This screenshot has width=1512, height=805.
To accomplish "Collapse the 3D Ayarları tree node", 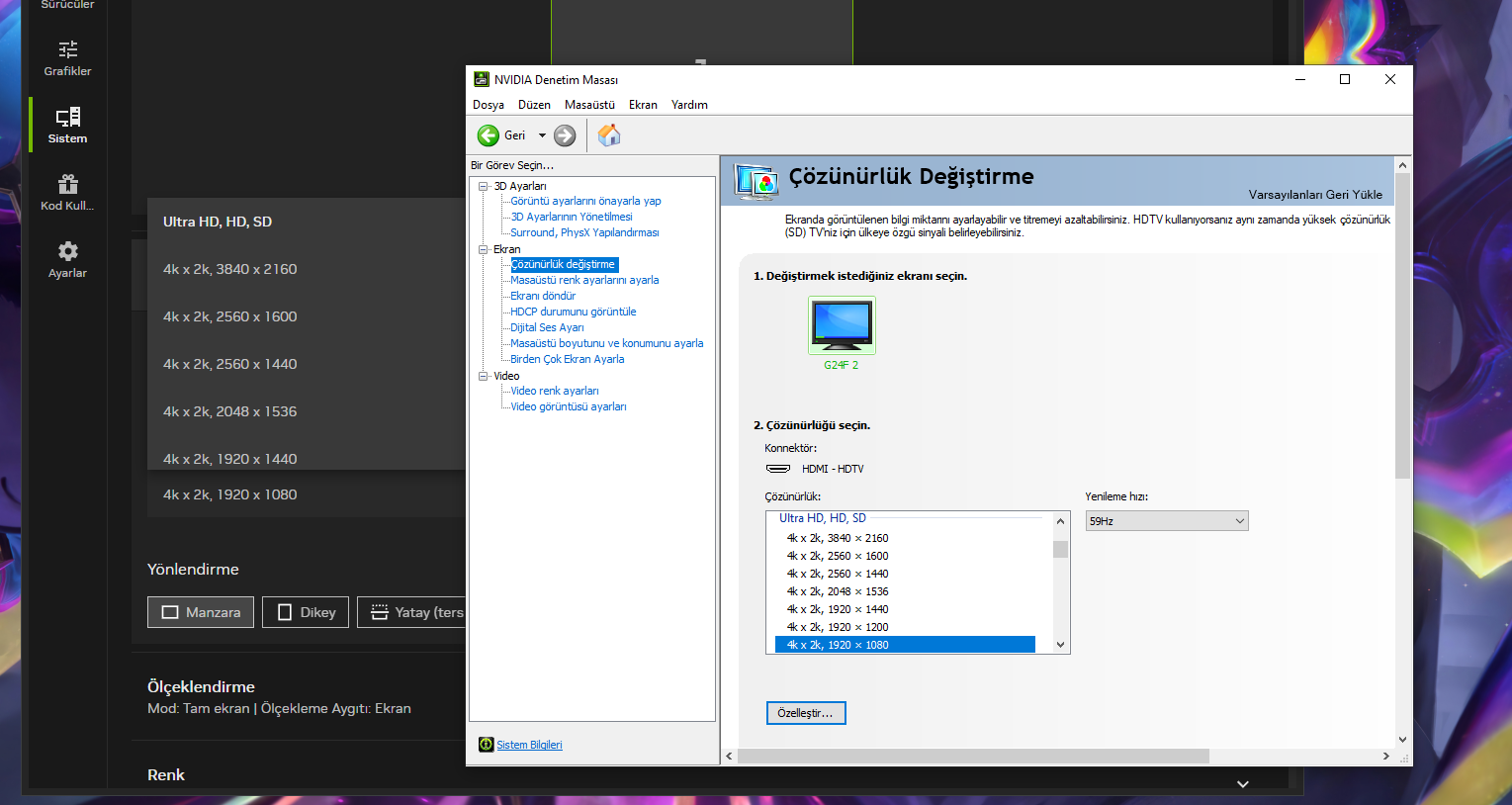I will 484,186.
